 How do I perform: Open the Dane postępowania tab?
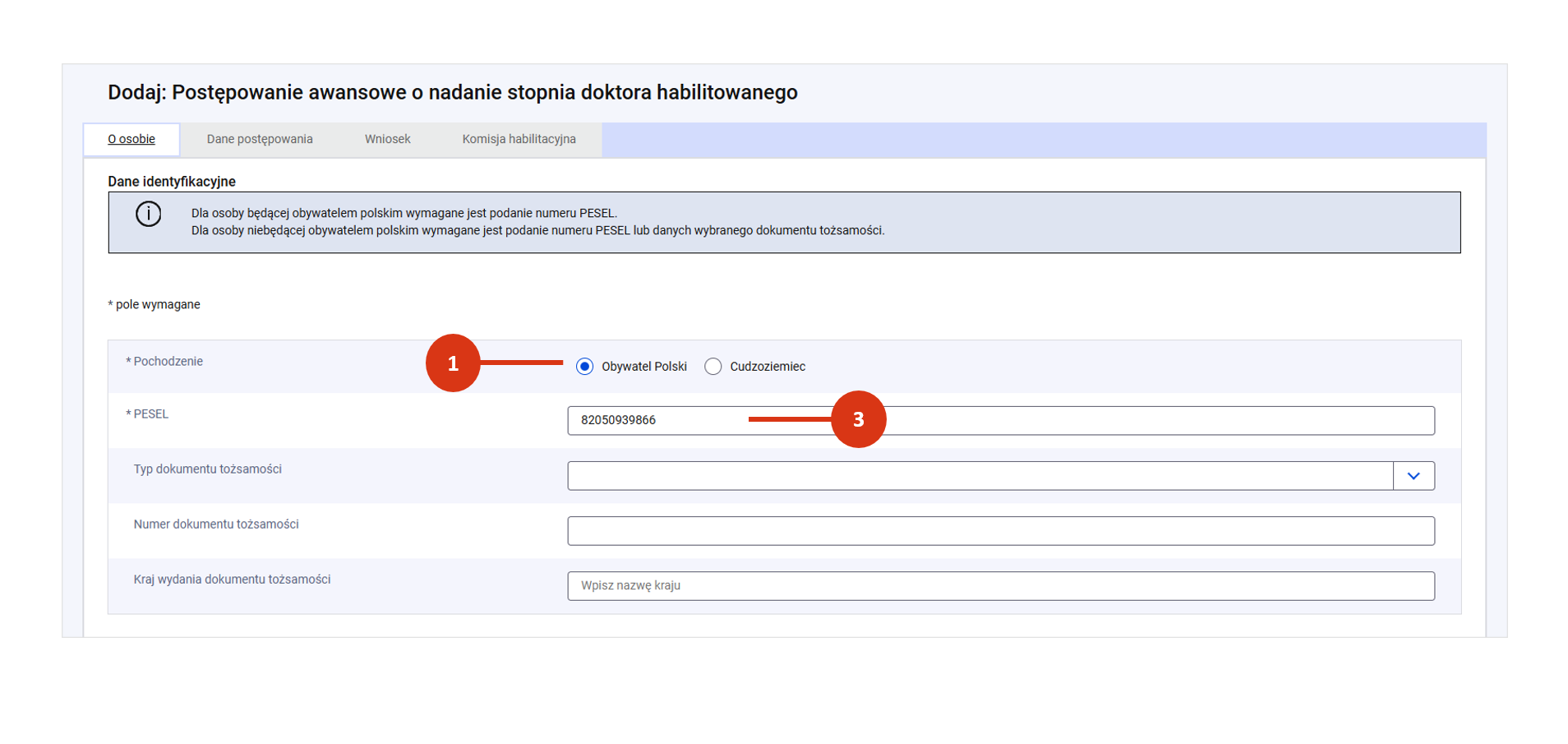point(260,140)
